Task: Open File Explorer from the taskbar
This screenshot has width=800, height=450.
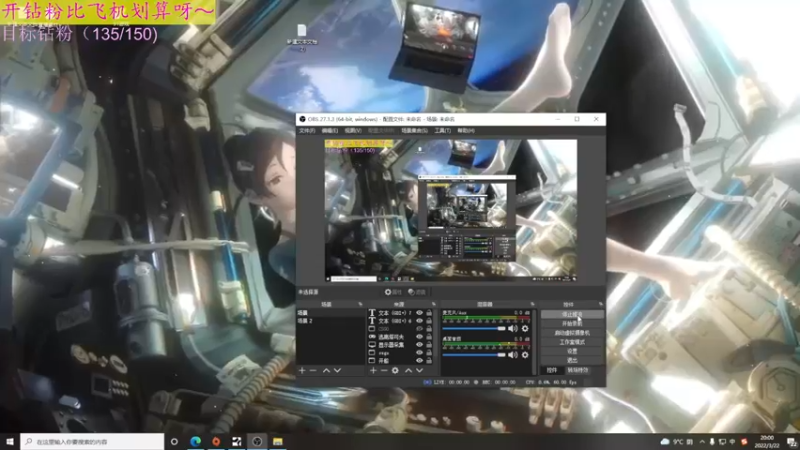Action: click(278, 441)
